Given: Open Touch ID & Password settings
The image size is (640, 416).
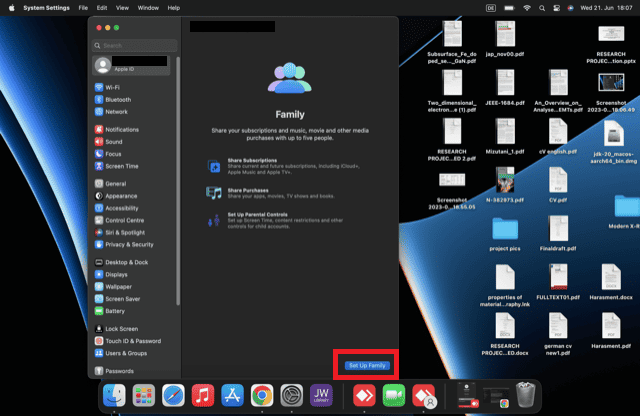Looking at the screenshot, I should 132,341.
